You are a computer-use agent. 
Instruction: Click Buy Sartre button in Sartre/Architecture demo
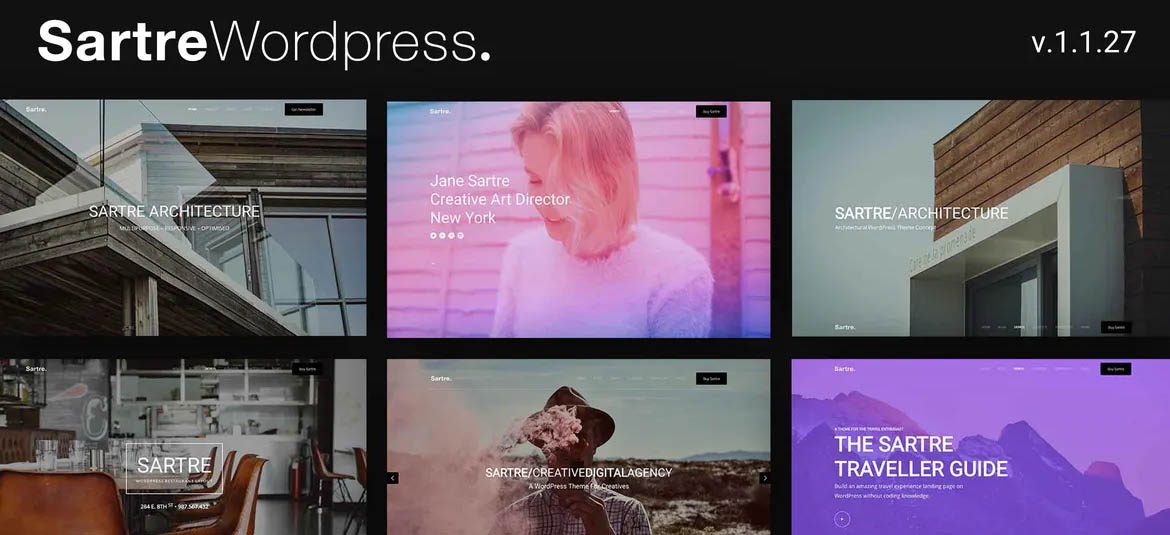pyautogui.click(x=1116, y=327)
